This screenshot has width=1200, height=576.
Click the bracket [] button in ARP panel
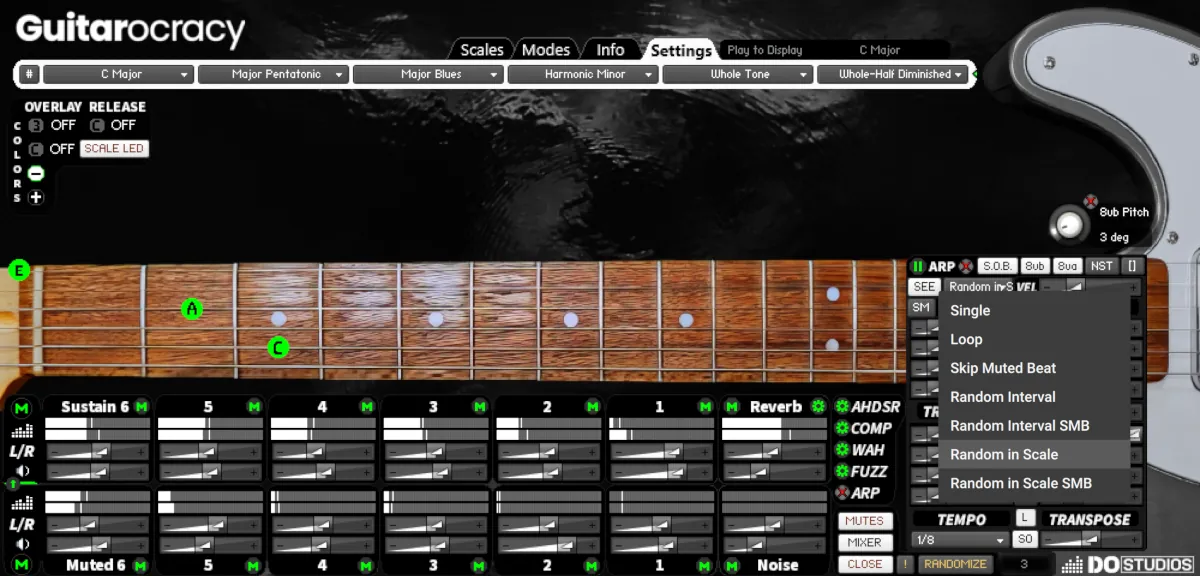(1132, 266)
